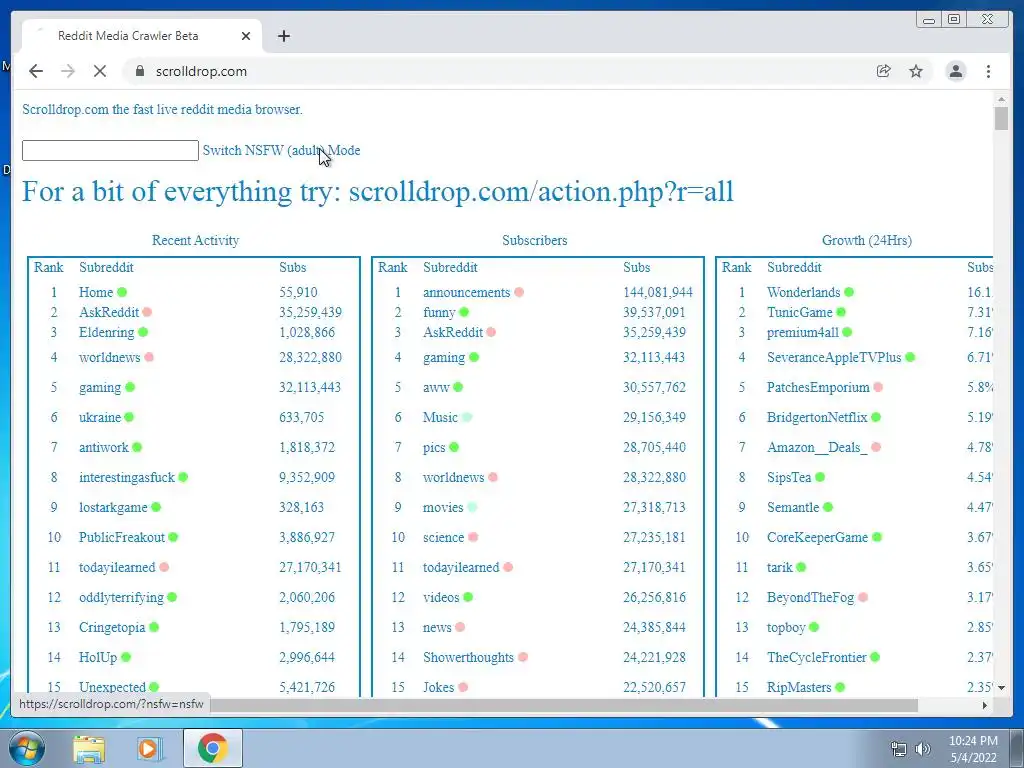Focus the subreddit search text box
Screen dimensions: 1024x768
click(110, 150)
